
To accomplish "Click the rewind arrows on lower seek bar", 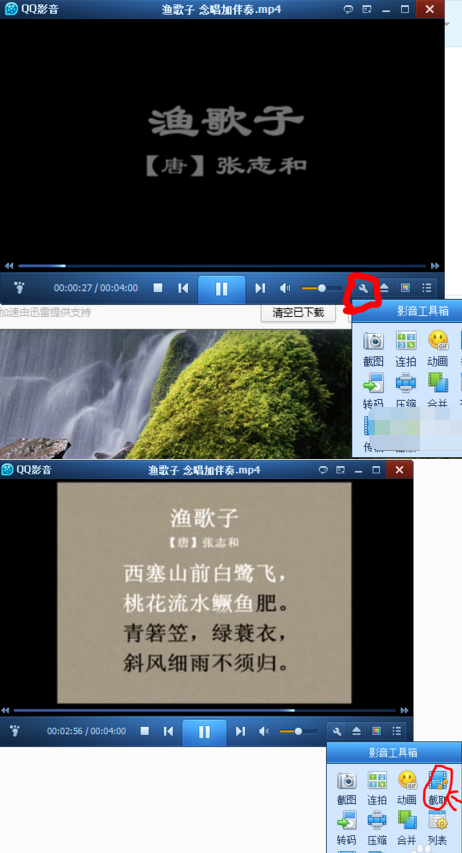I will point(5,710).
